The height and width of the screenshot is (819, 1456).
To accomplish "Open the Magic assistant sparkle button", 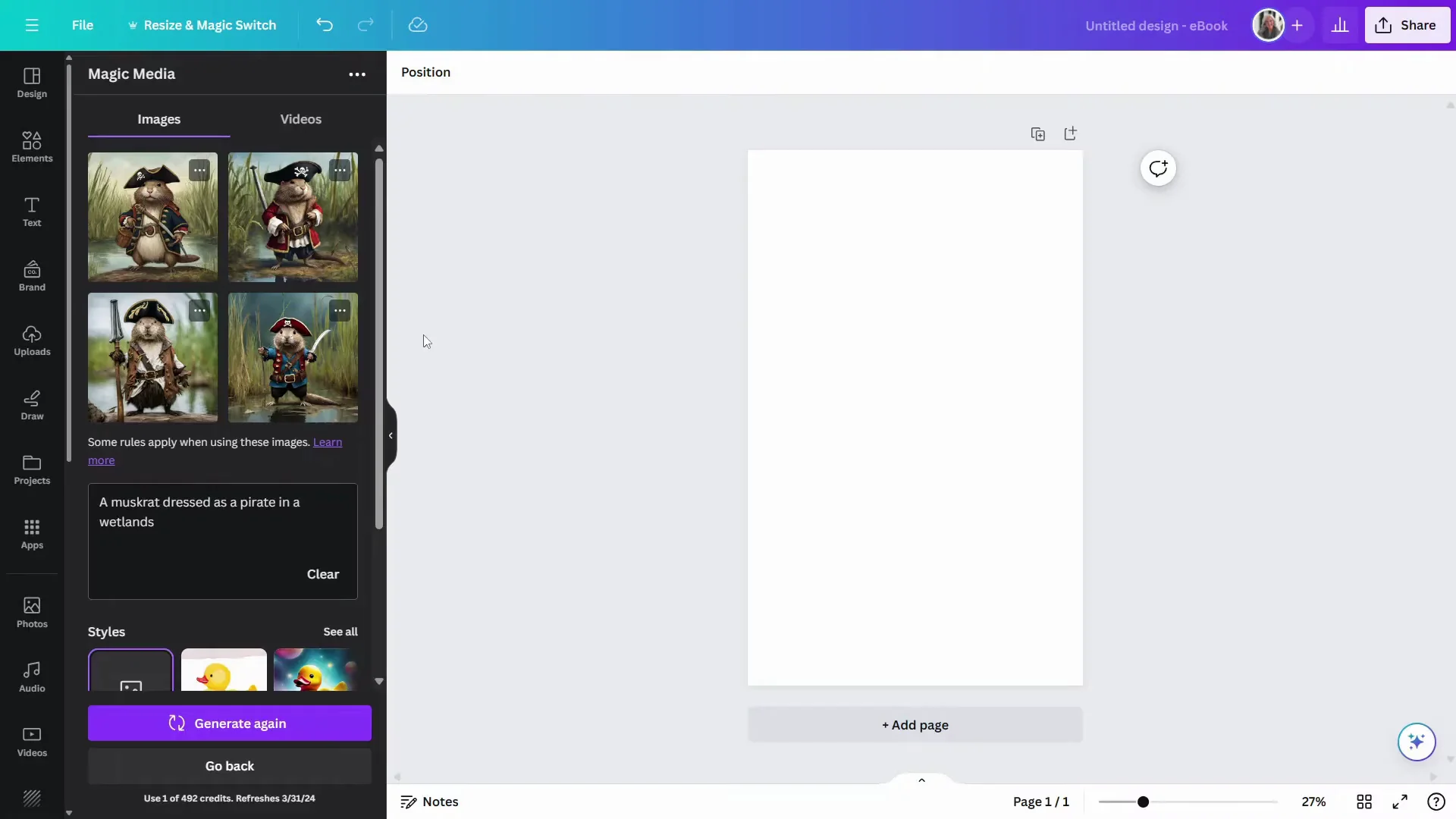I will pyautogui.click(x=1417, y=742).
